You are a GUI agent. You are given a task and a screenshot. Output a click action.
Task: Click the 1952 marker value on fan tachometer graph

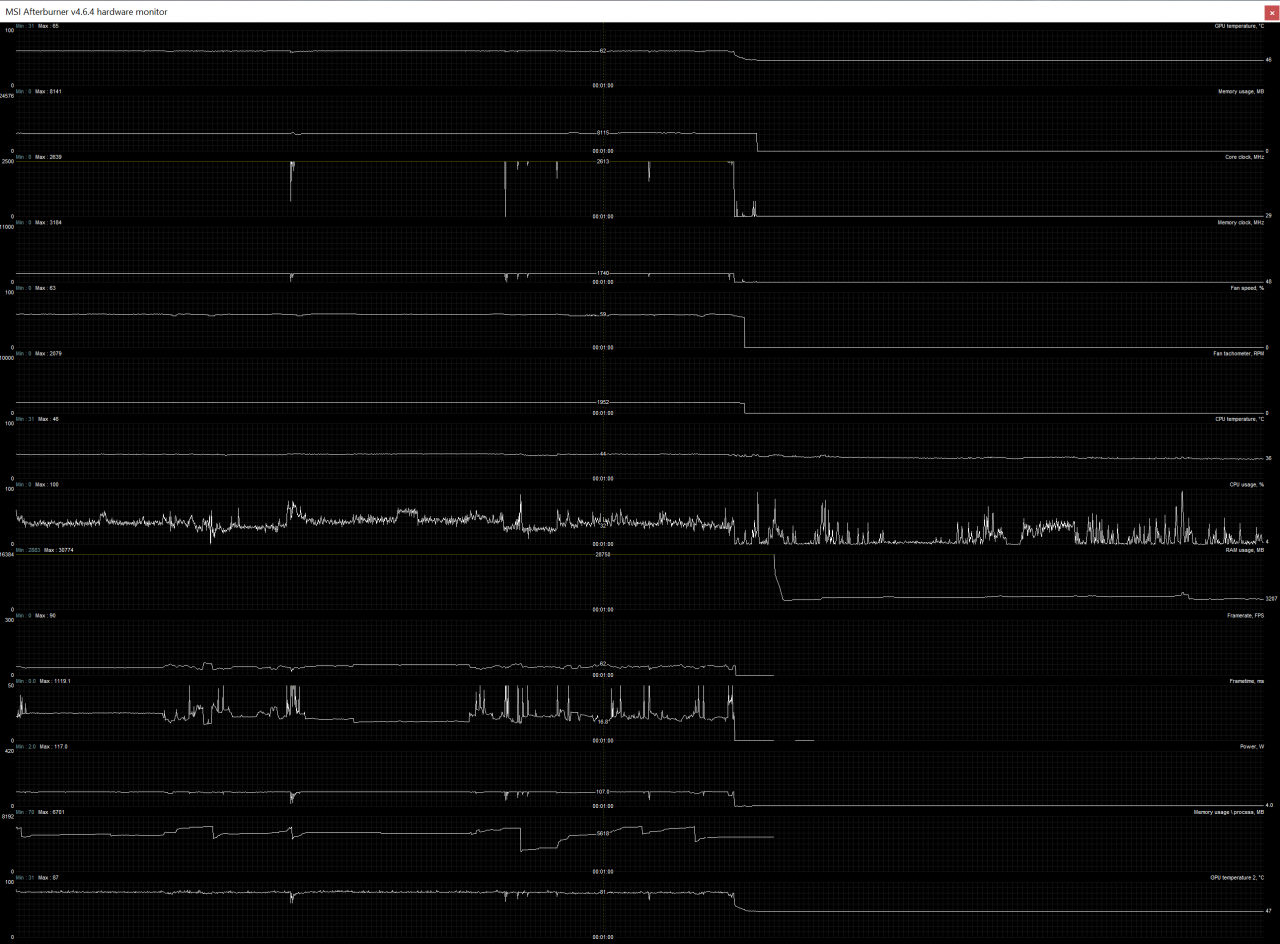point(603,402)
